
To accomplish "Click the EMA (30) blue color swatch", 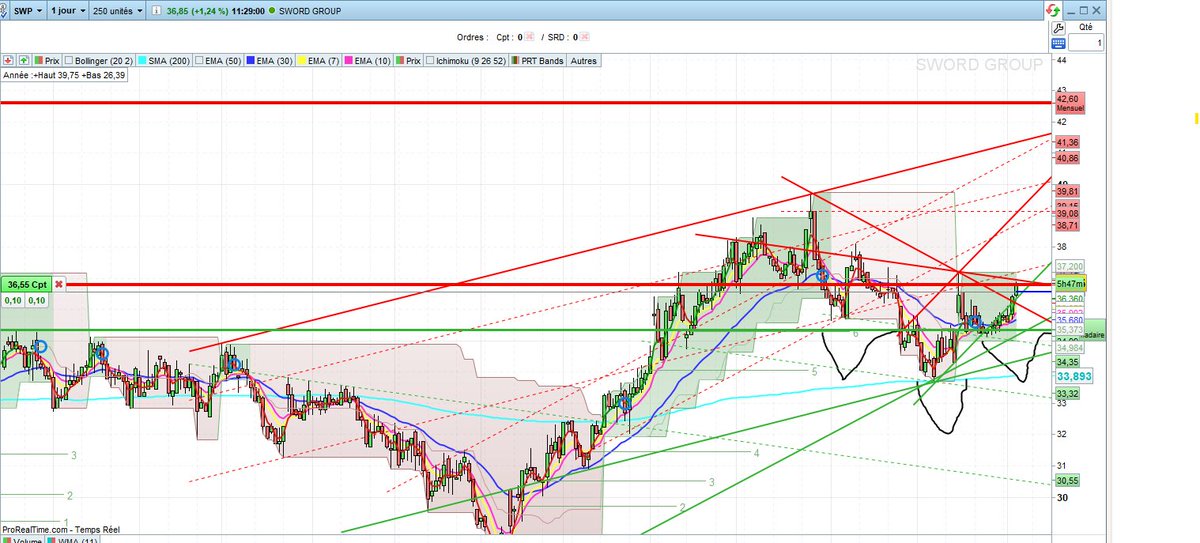I will click(249, 61).
